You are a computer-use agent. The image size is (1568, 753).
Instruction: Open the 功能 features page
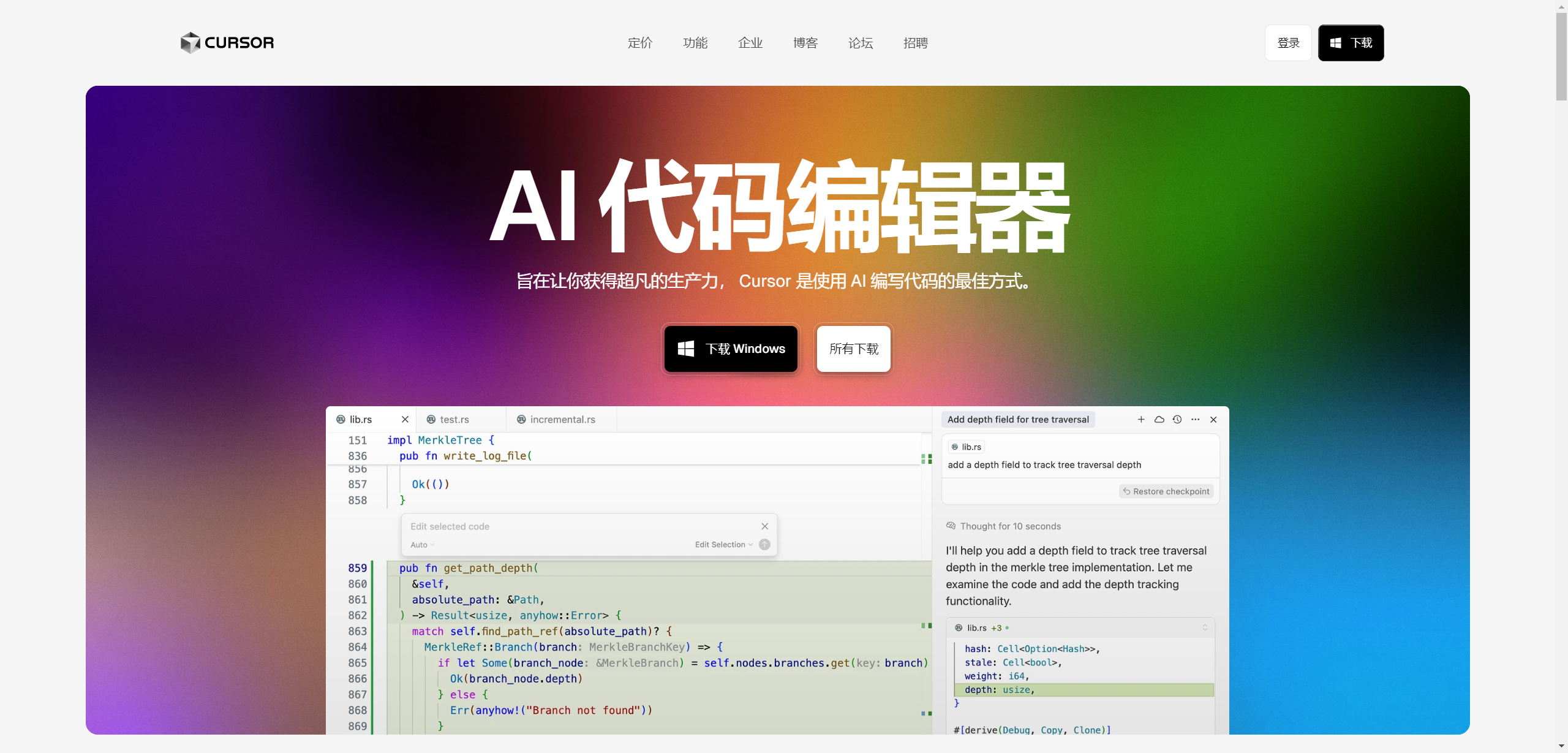pyautogui.click(x=695, y=43)
